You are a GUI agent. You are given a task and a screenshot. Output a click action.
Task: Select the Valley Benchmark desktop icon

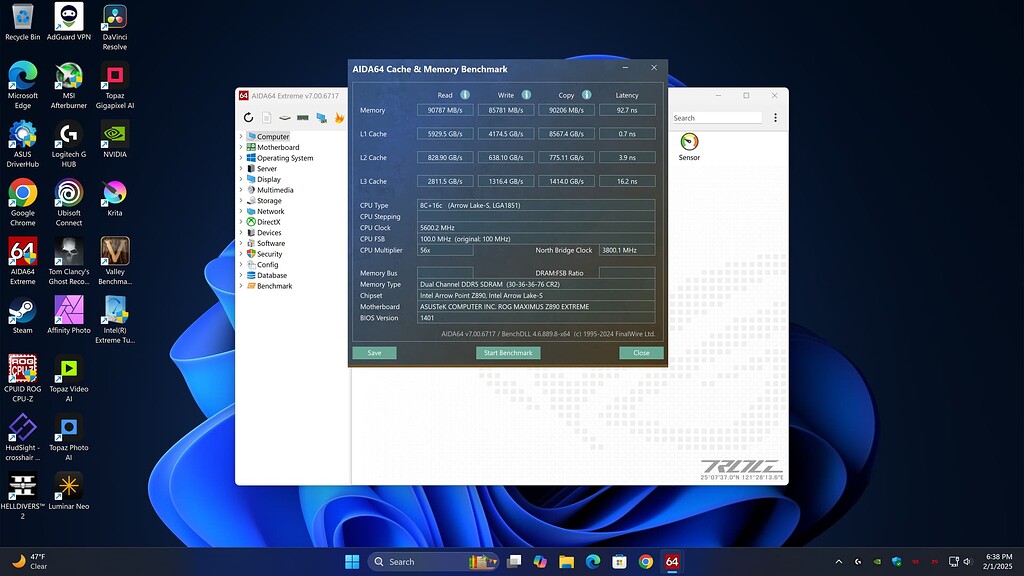click(115, 261)
